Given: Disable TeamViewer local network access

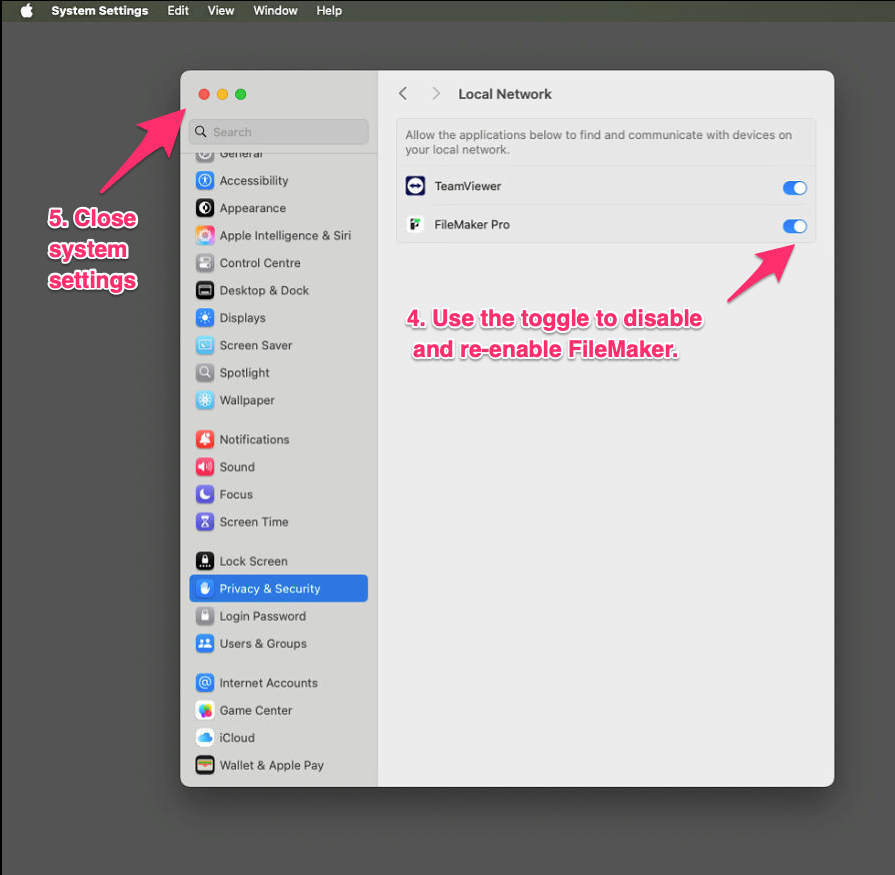Looking at the screenshot, I should click(x=795, y=187).
